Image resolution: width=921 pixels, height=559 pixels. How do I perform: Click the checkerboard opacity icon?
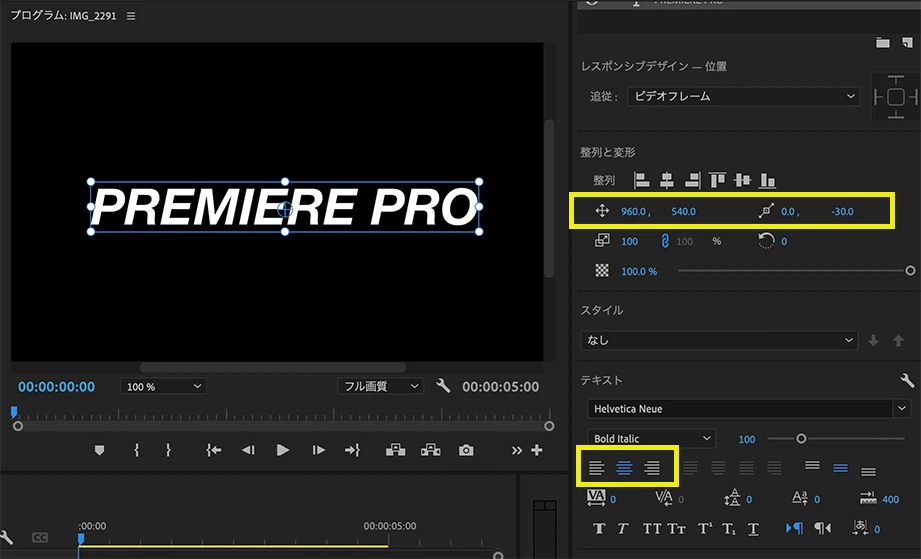[x=602, y=271]
